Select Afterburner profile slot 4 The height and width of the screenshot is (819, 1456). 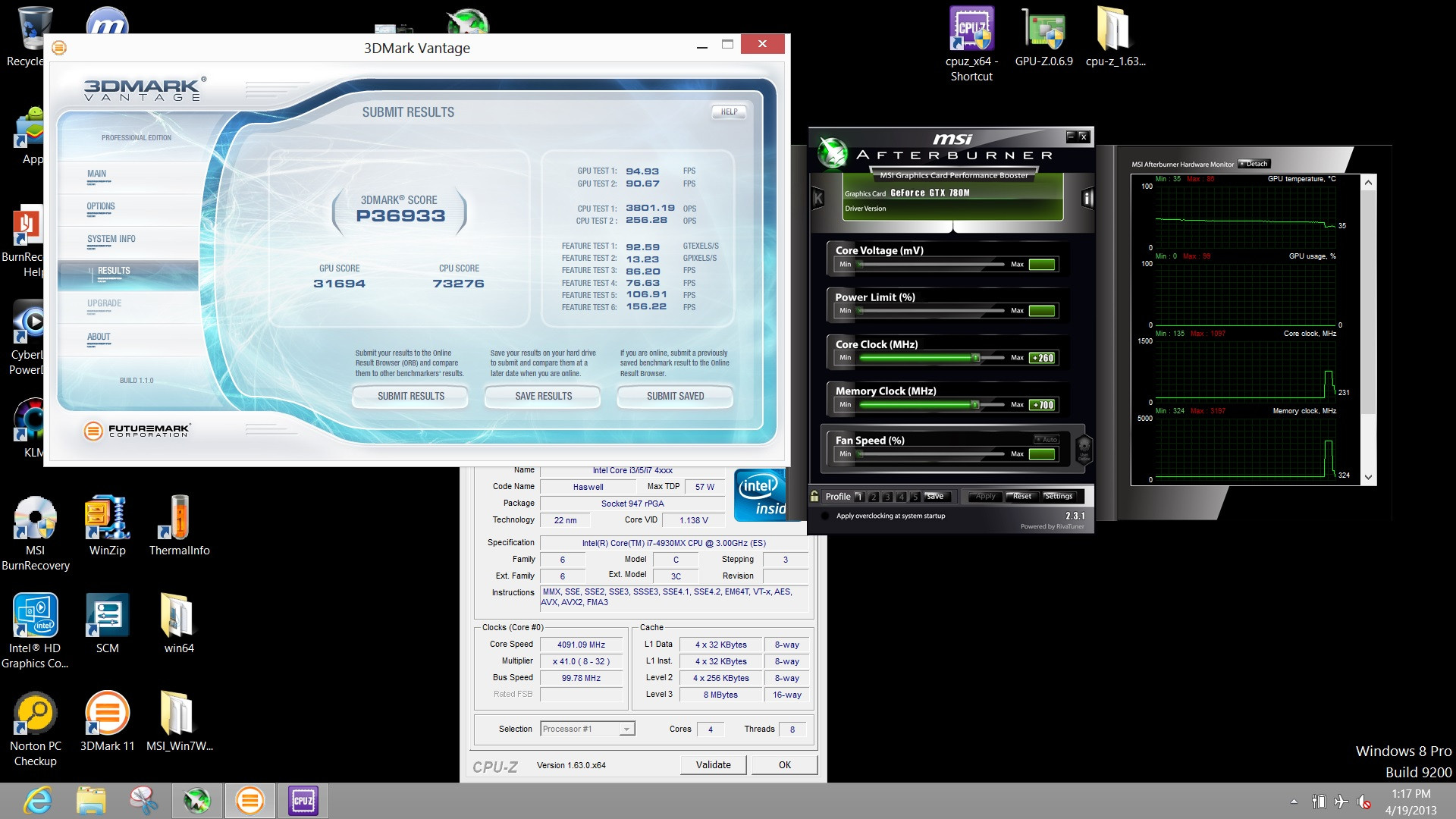[901, 497]
